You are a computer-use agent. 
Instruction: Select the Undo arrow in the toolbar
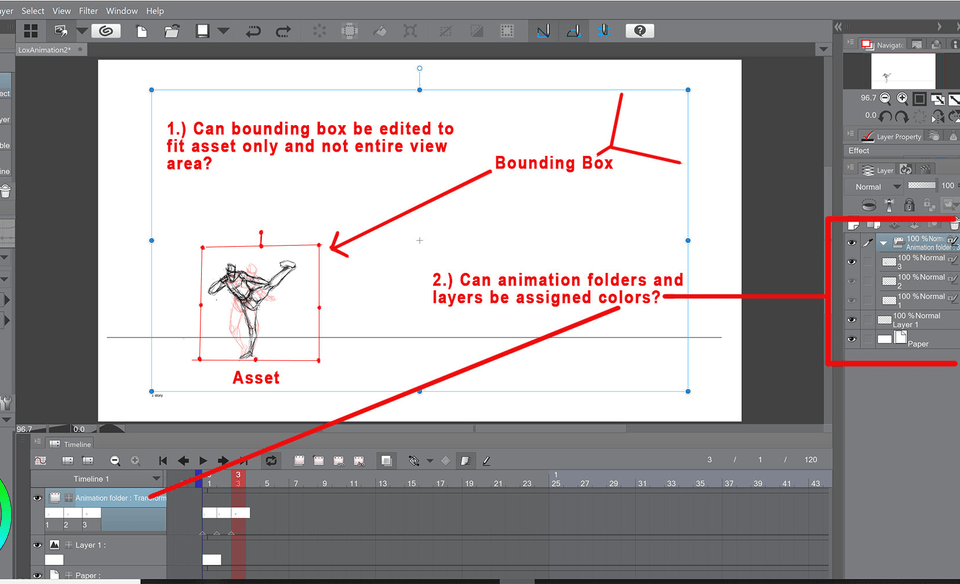click(x=253, y=31)
